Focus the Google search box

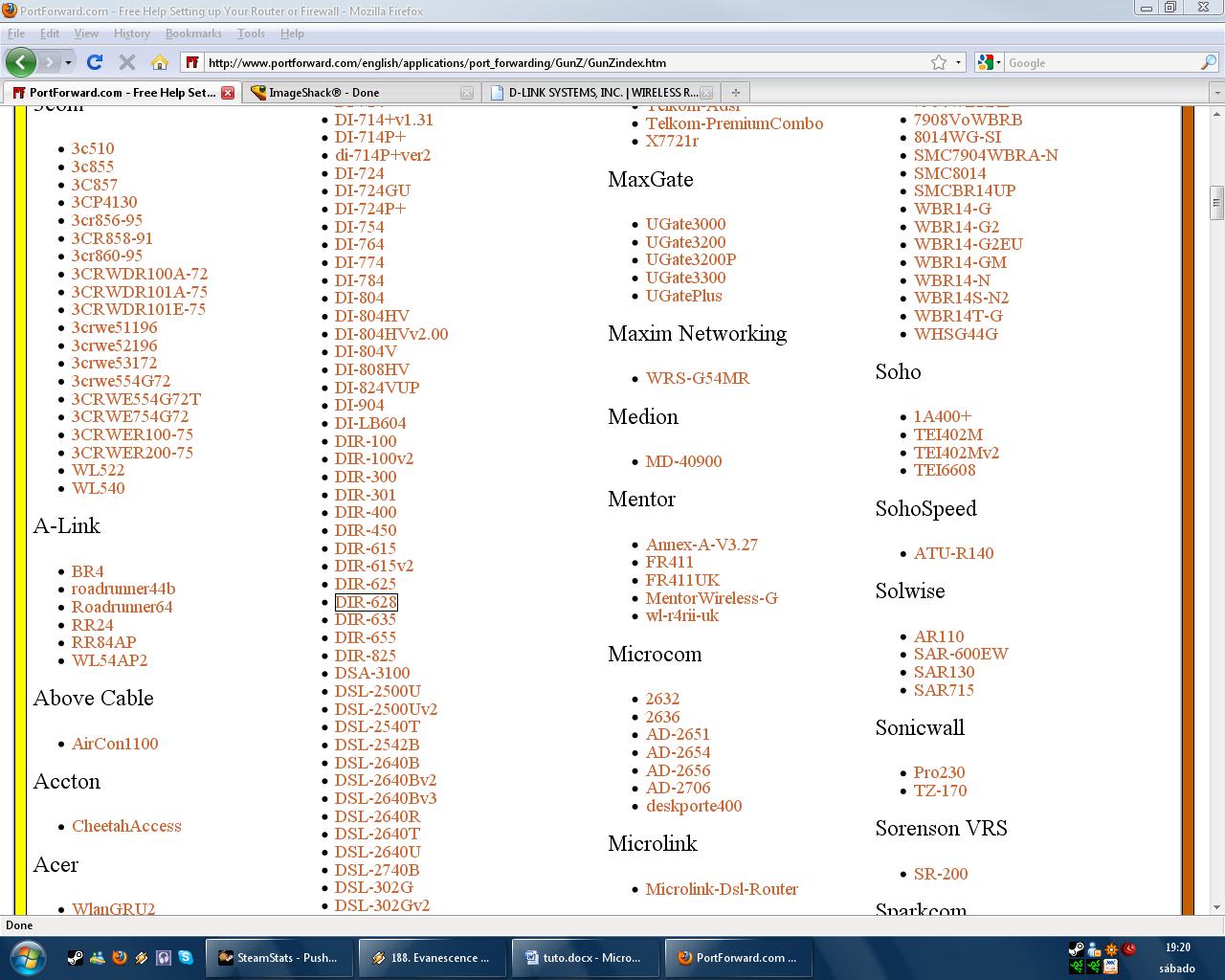pos(1102,62)
